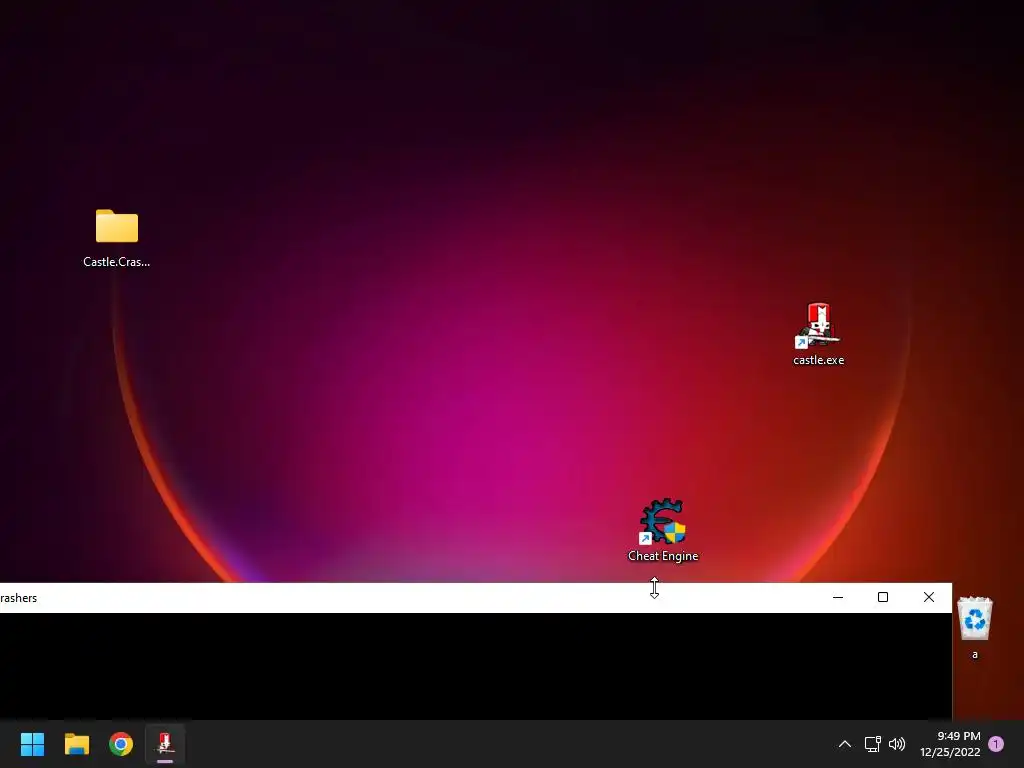
Task: Close the Castle Crashers game window
Action: pyautogui.click(x=929, y=597)
